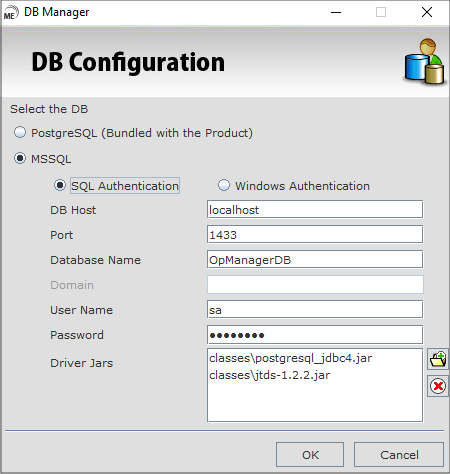Click the Port field showing 1433
Viewport: 450px width, 474px height.
coord(315,234)
